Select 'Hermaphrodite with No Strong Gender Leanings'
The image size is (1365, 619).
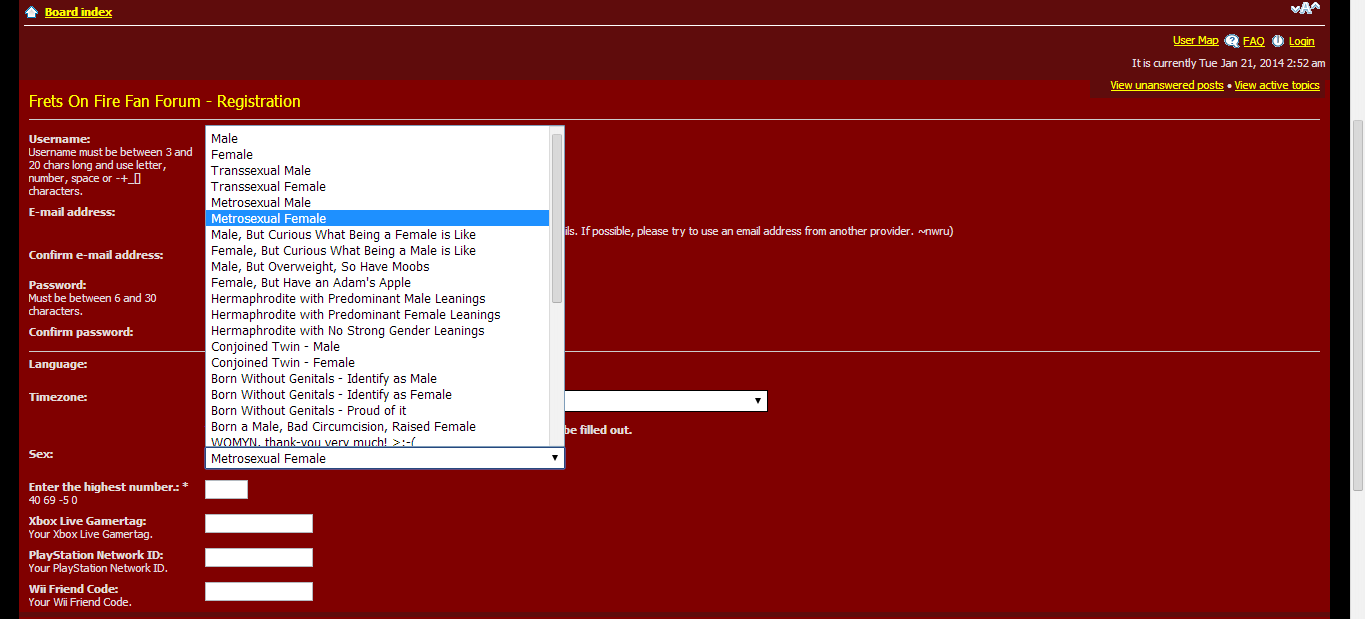pyautogui.click(x=378, y=331)
